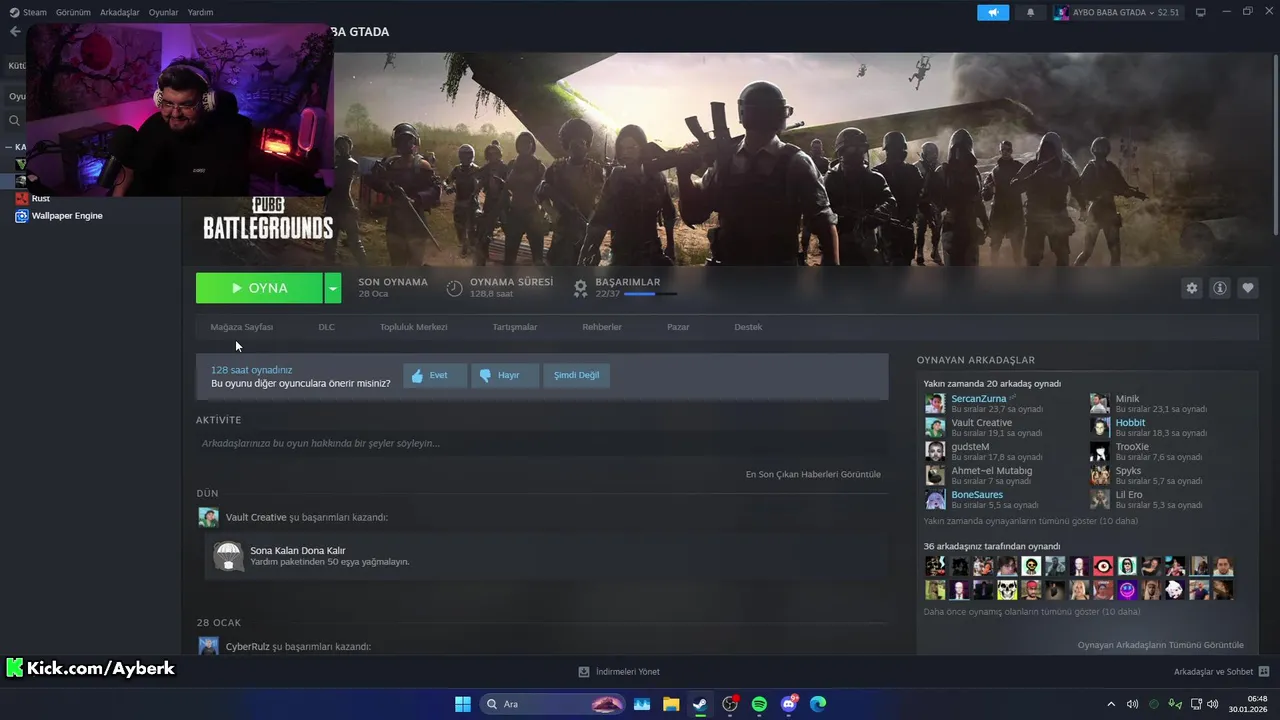Click Vault Creative's avatar in activity feed

[x=208, y=517]
